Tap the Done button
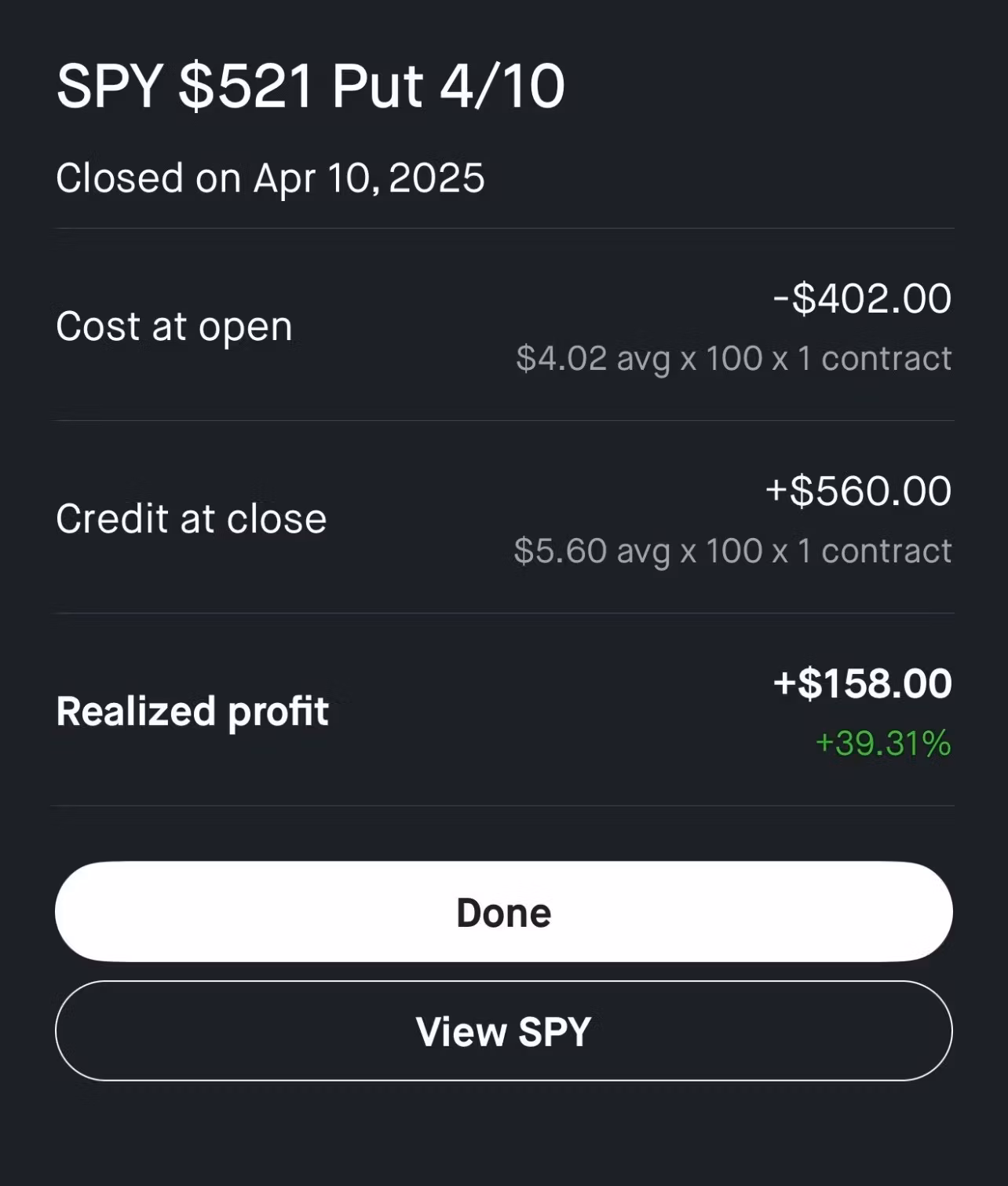1008x1186 pixels. [x=503, y=912]
